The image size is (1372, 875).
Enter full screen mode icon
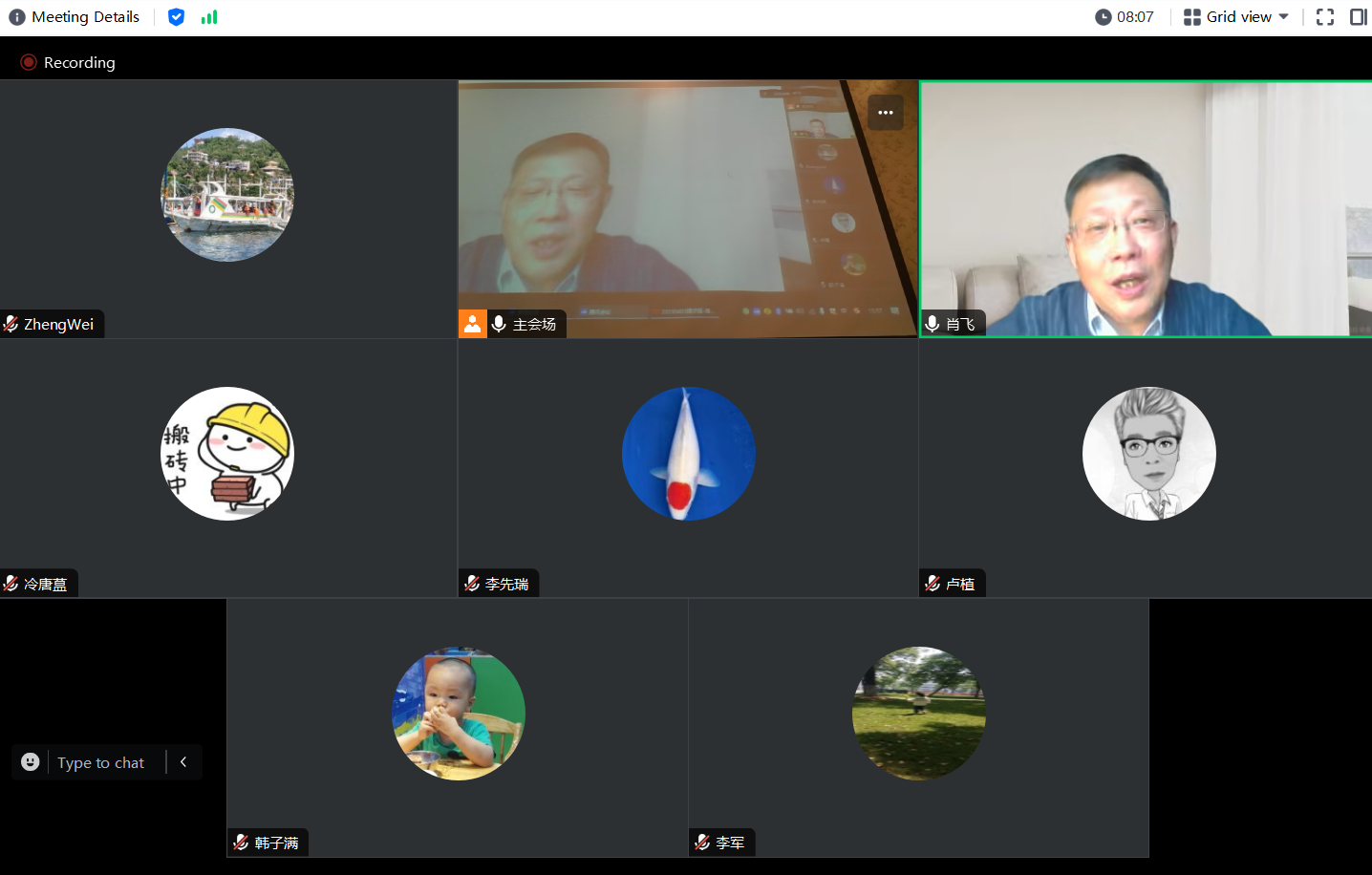[1324, 17]
